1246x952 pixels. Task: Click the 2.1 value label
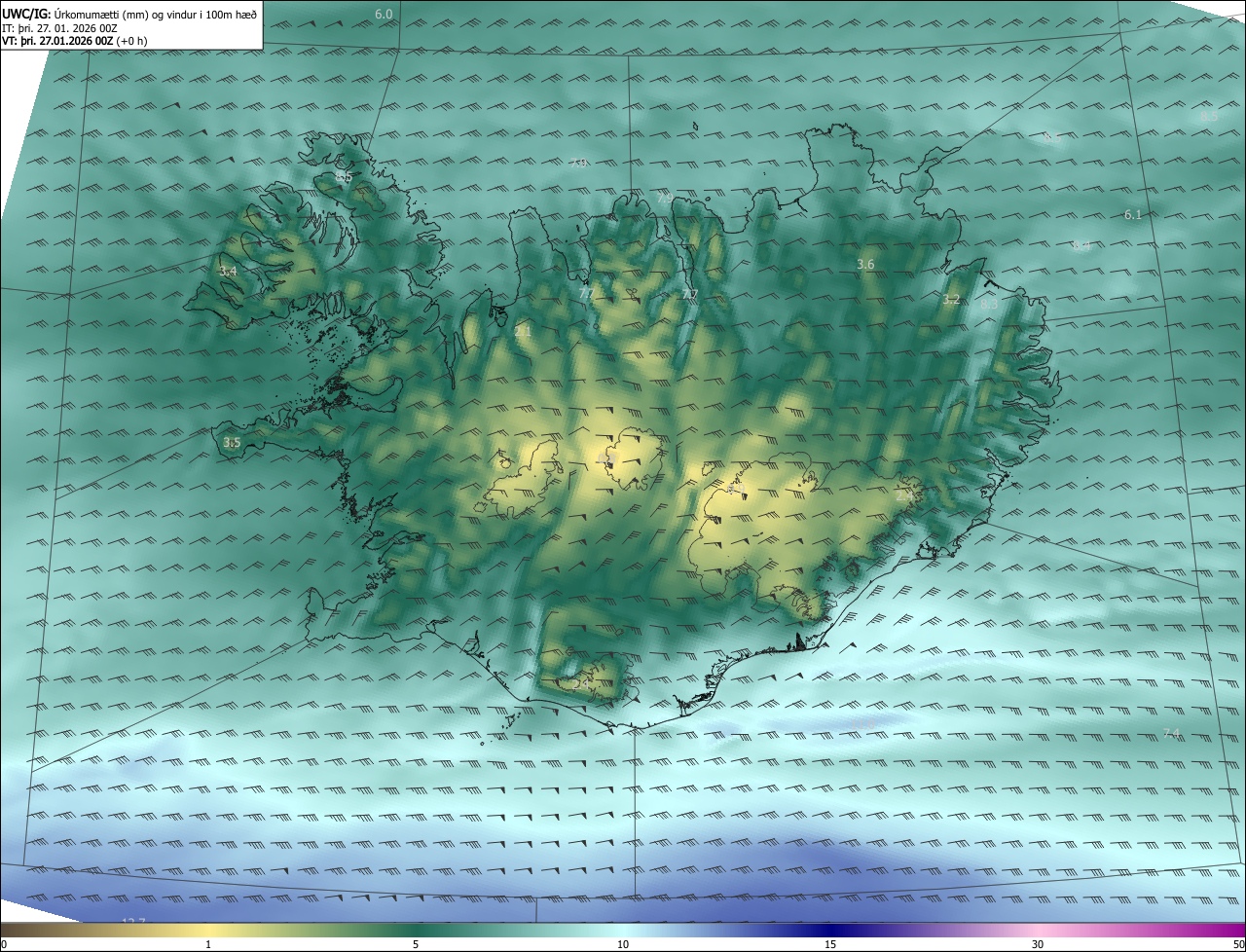coord(523,332)
